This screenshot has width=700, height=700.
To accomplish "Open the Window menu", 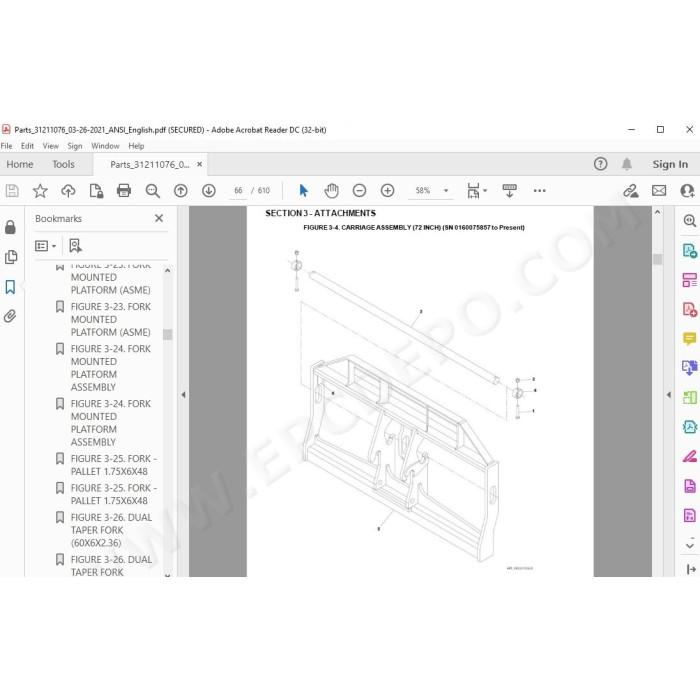I will point(105,146).
